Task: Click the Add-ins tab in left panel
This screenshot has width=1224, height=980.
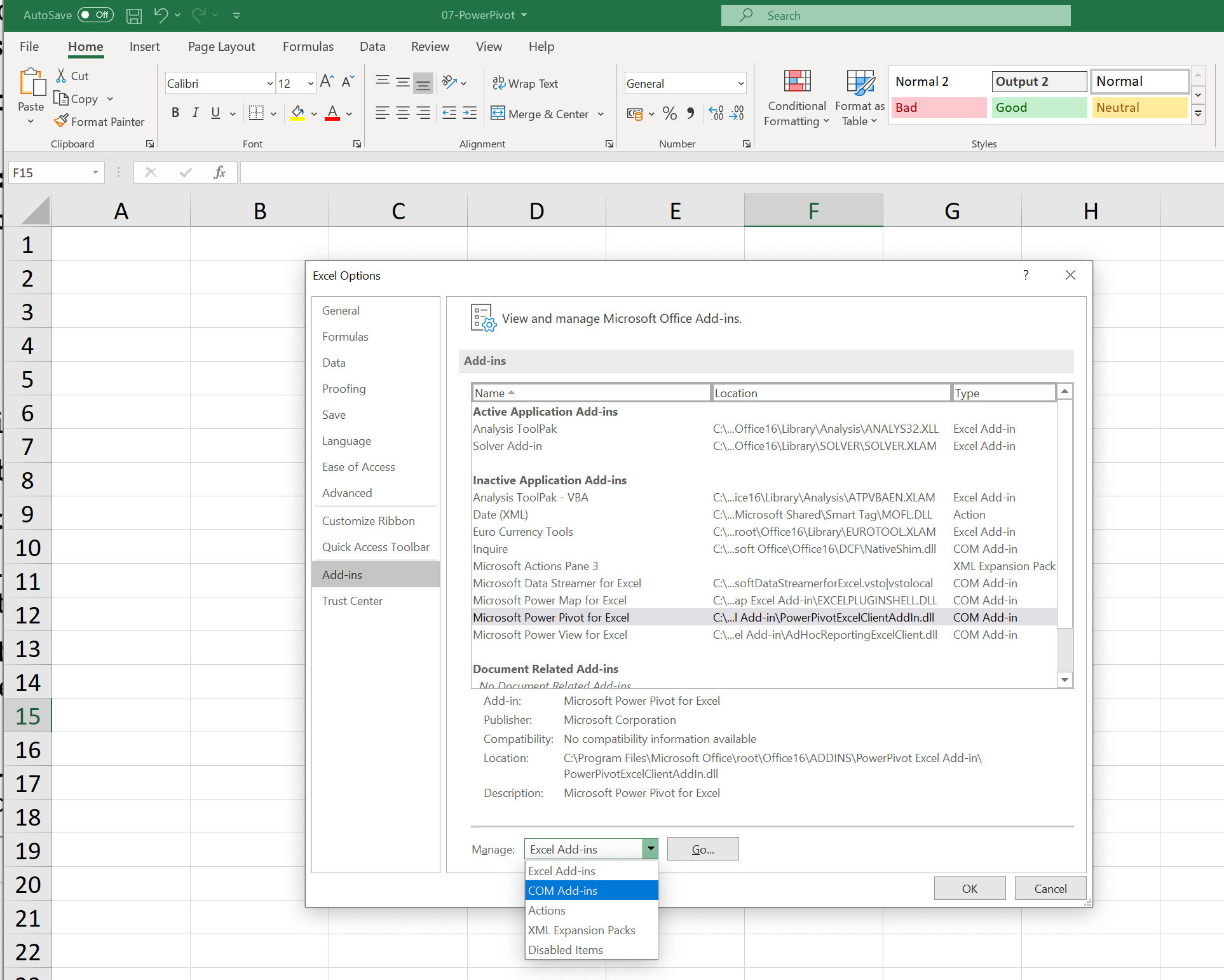Action: (342, 574)
